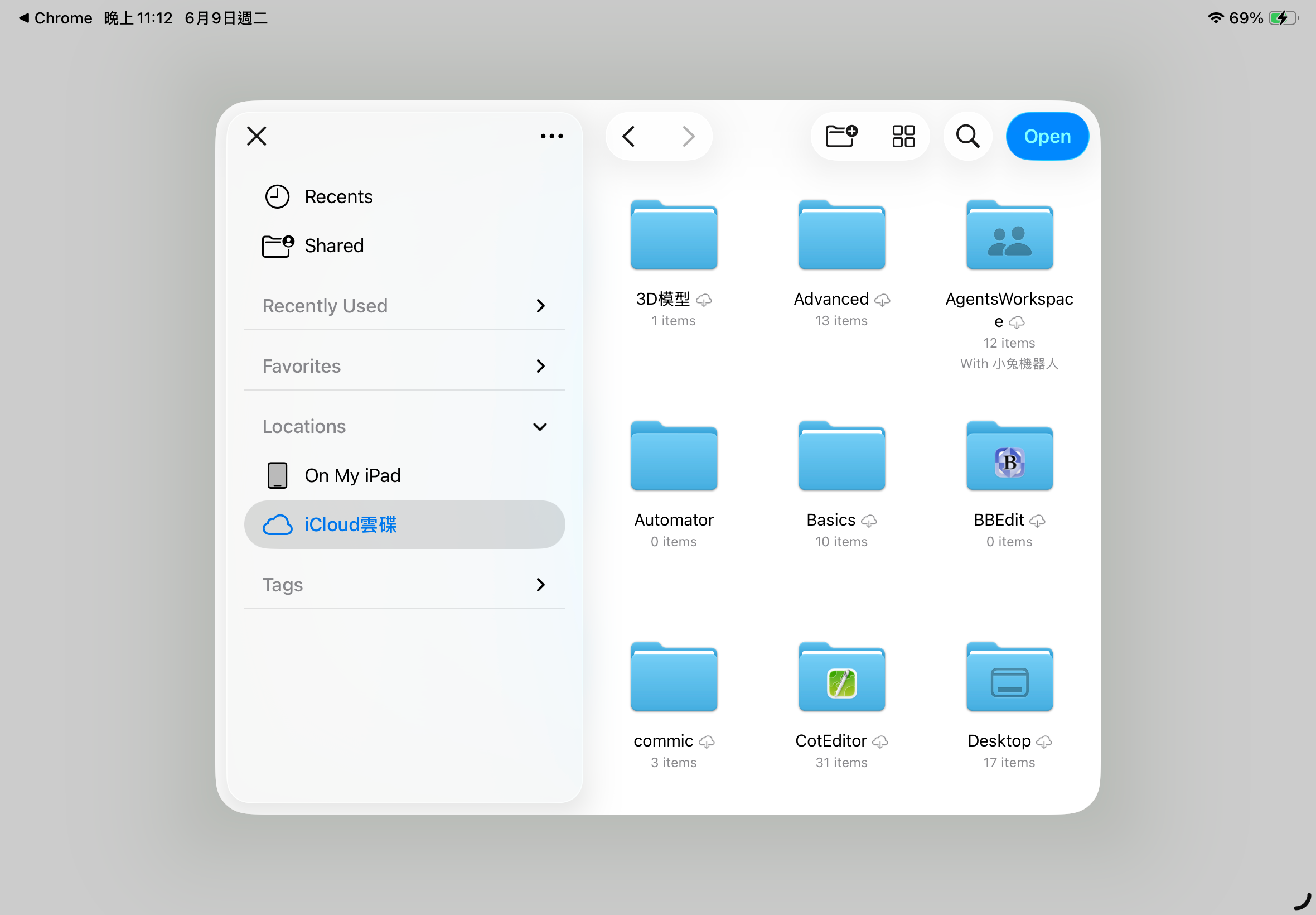The image size is (1316, 915).
Task: Click the Recents clock icon
Action: [x=277, y=196]
